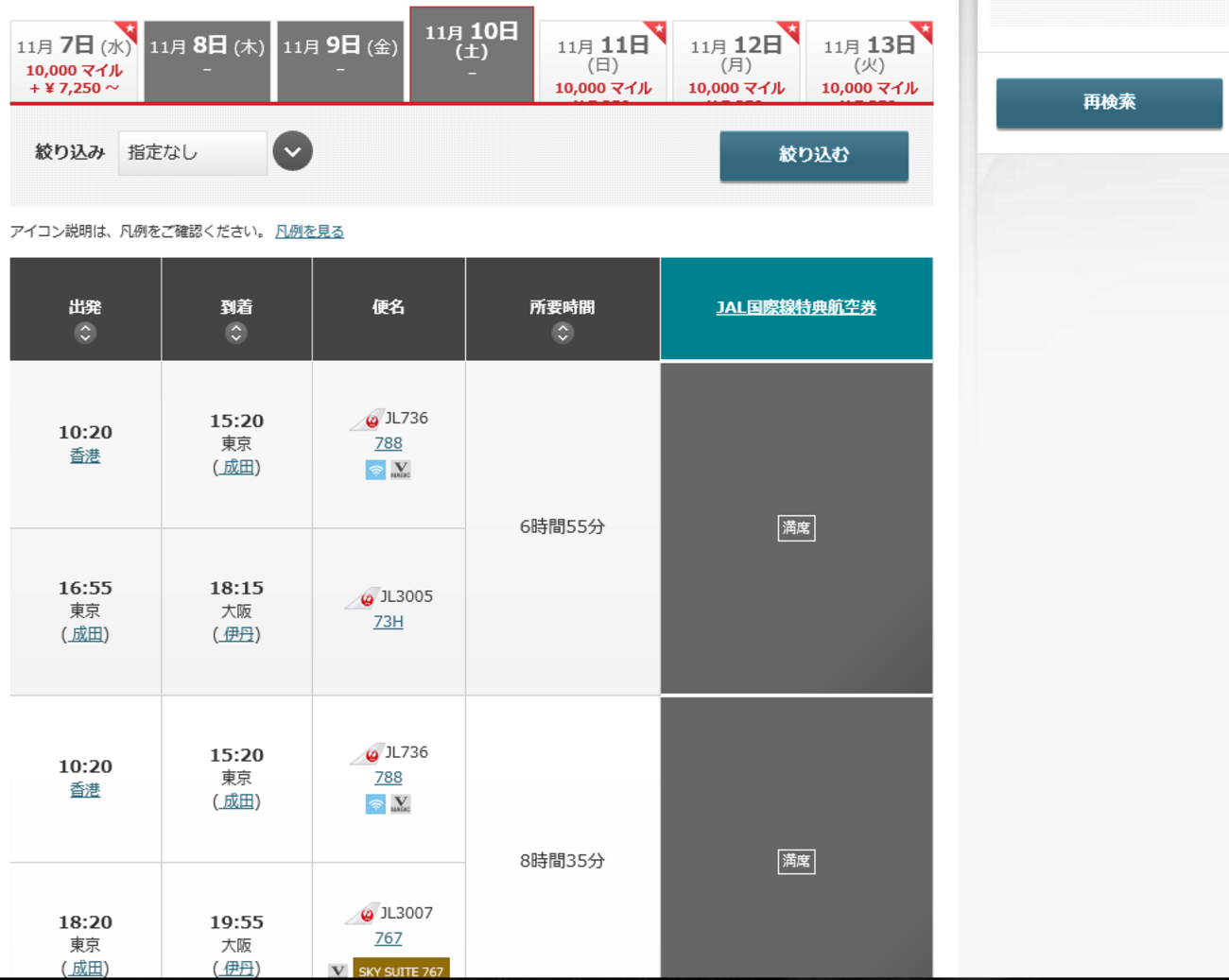Click the 6時間55分 duration text
The height and width of the screenshot is (980, 1229).
click(563, 527)
